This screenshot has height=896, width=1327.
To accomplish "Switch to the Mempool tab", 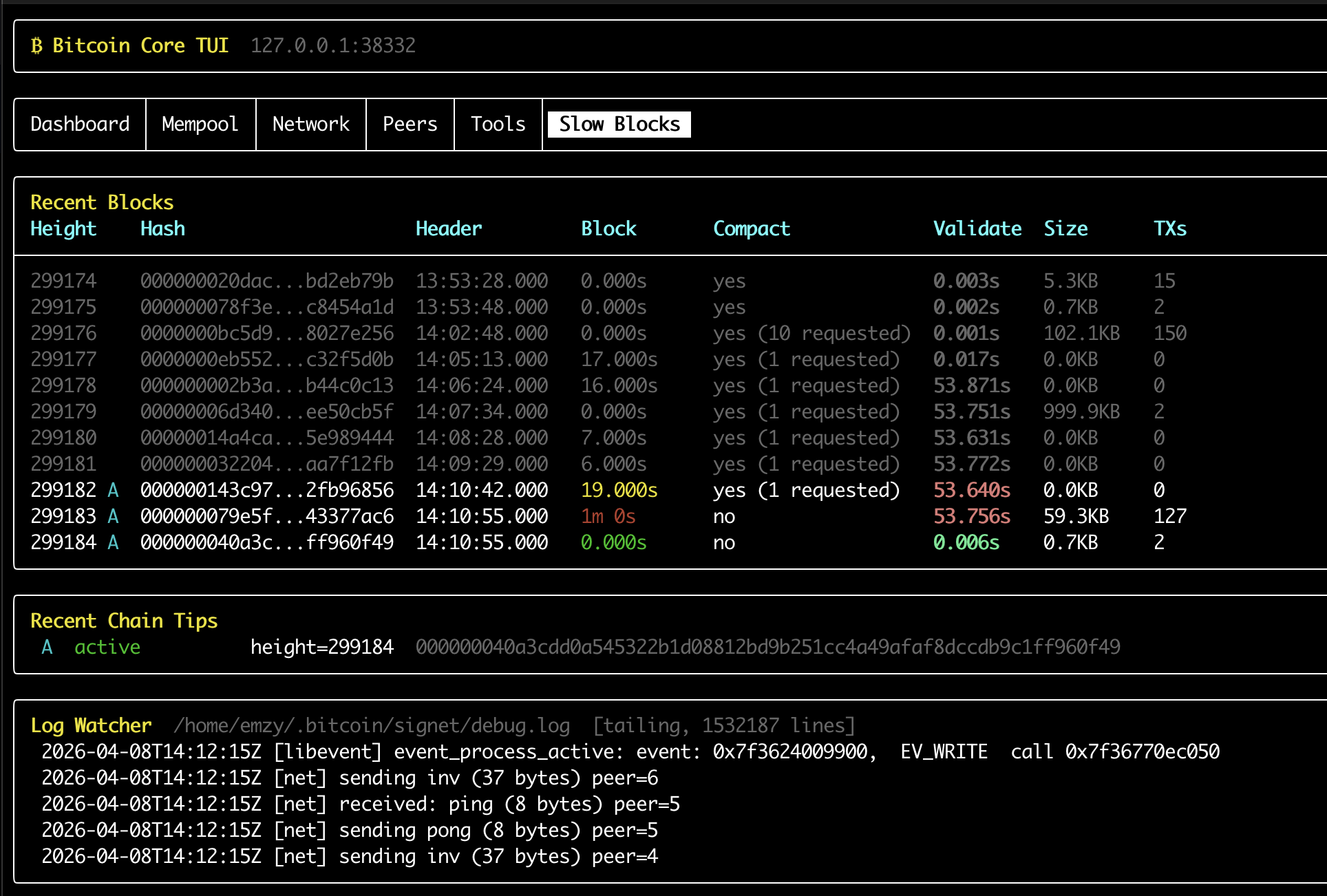I will 200,124.
